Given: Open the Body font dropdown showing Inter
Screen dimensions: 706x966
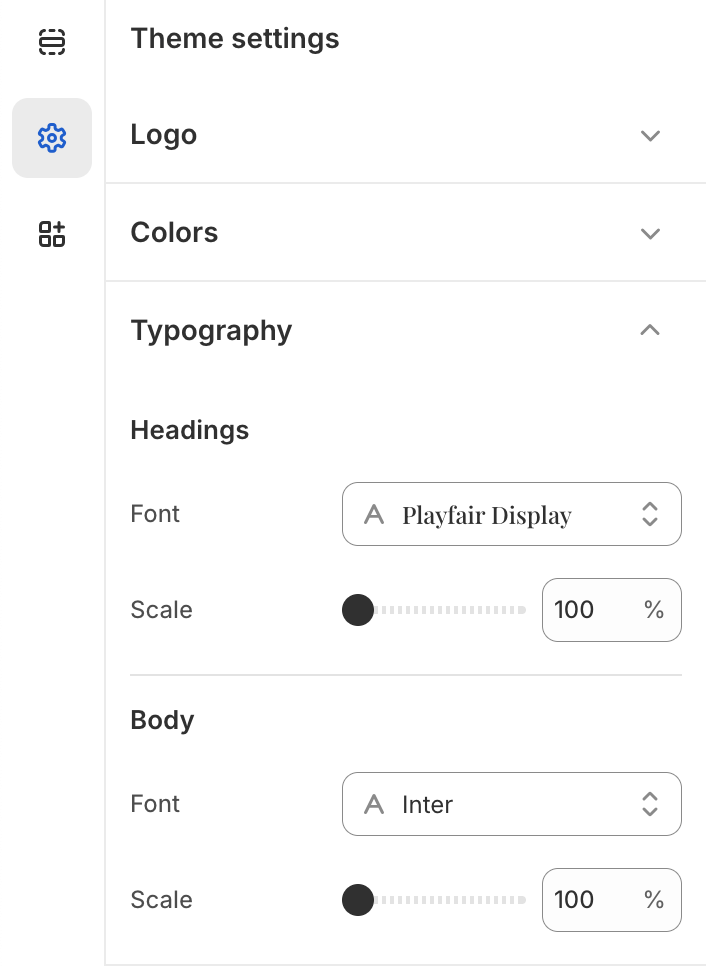Looking at the screenshot, I should (x=511, y=804).
